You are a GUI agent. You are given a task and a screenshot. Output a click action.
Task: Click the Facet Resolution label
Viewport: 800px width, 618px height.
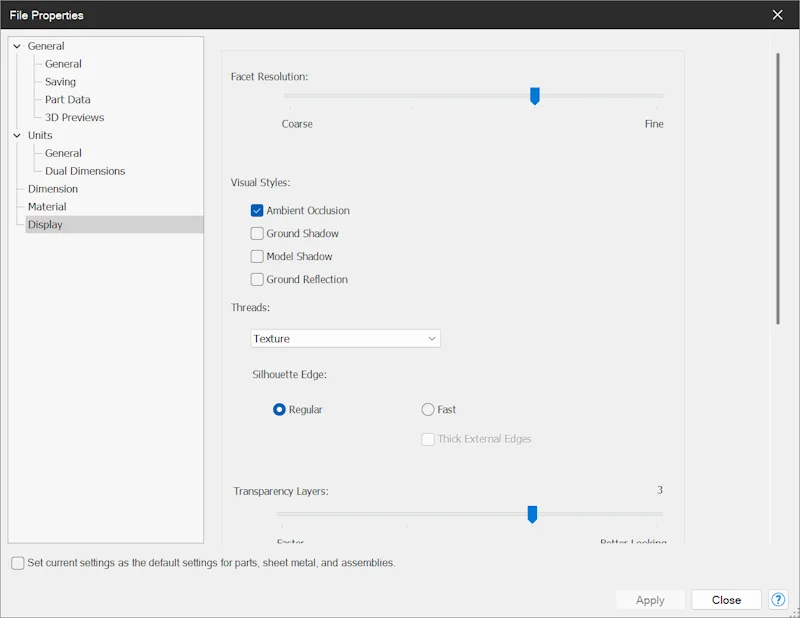click(269, 77)
